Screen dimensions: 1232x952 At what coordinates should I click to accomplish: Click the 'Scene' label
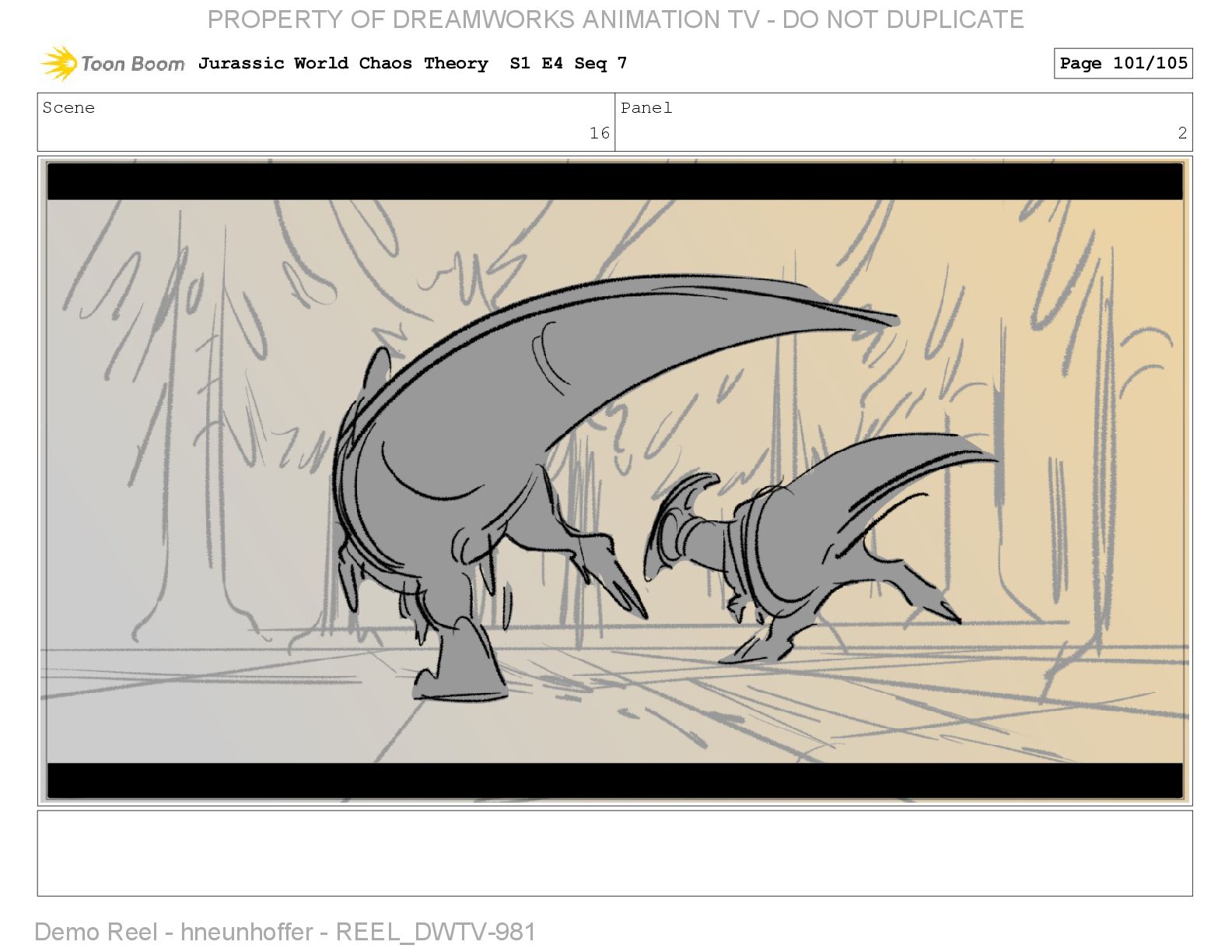[x=68, y=108]
